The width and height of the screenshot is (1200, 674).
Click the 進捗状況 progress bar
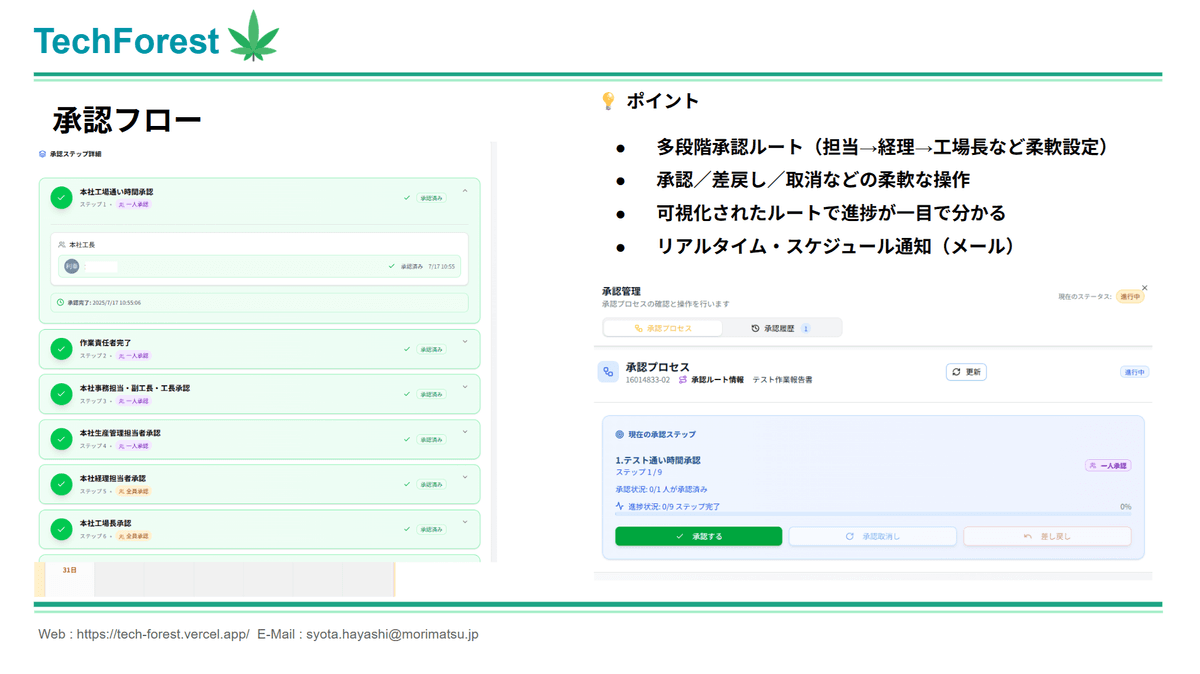click(x=870, y=514)
